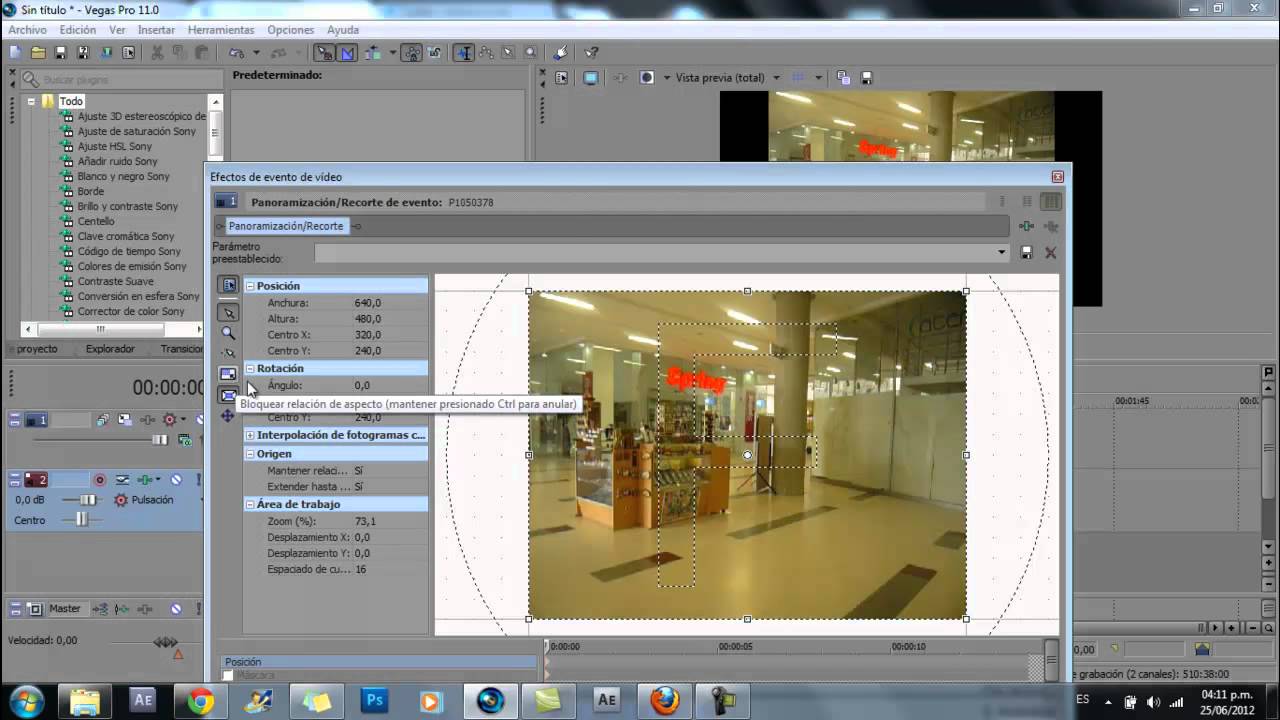Viewport: 1280px width, 720px height.
Task: Adjust the Centro pan slider on the track
Action: click(x=83, y=520)
